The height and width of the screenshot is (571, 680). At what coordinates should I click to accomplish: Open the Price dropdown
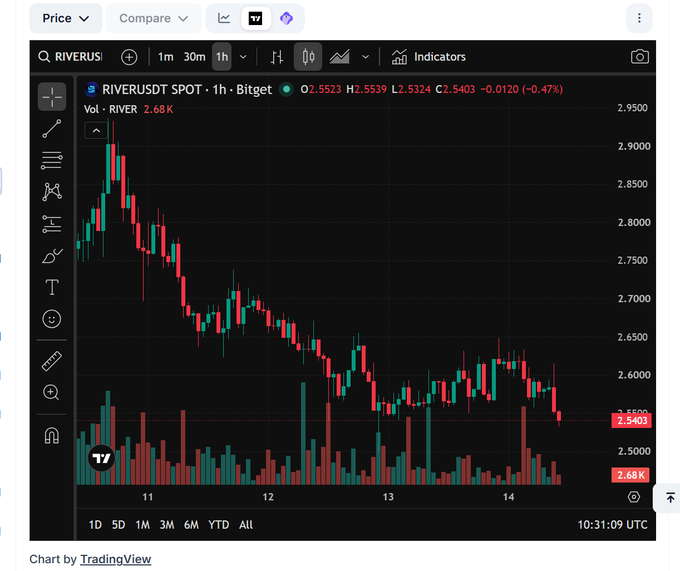point(65,18)
